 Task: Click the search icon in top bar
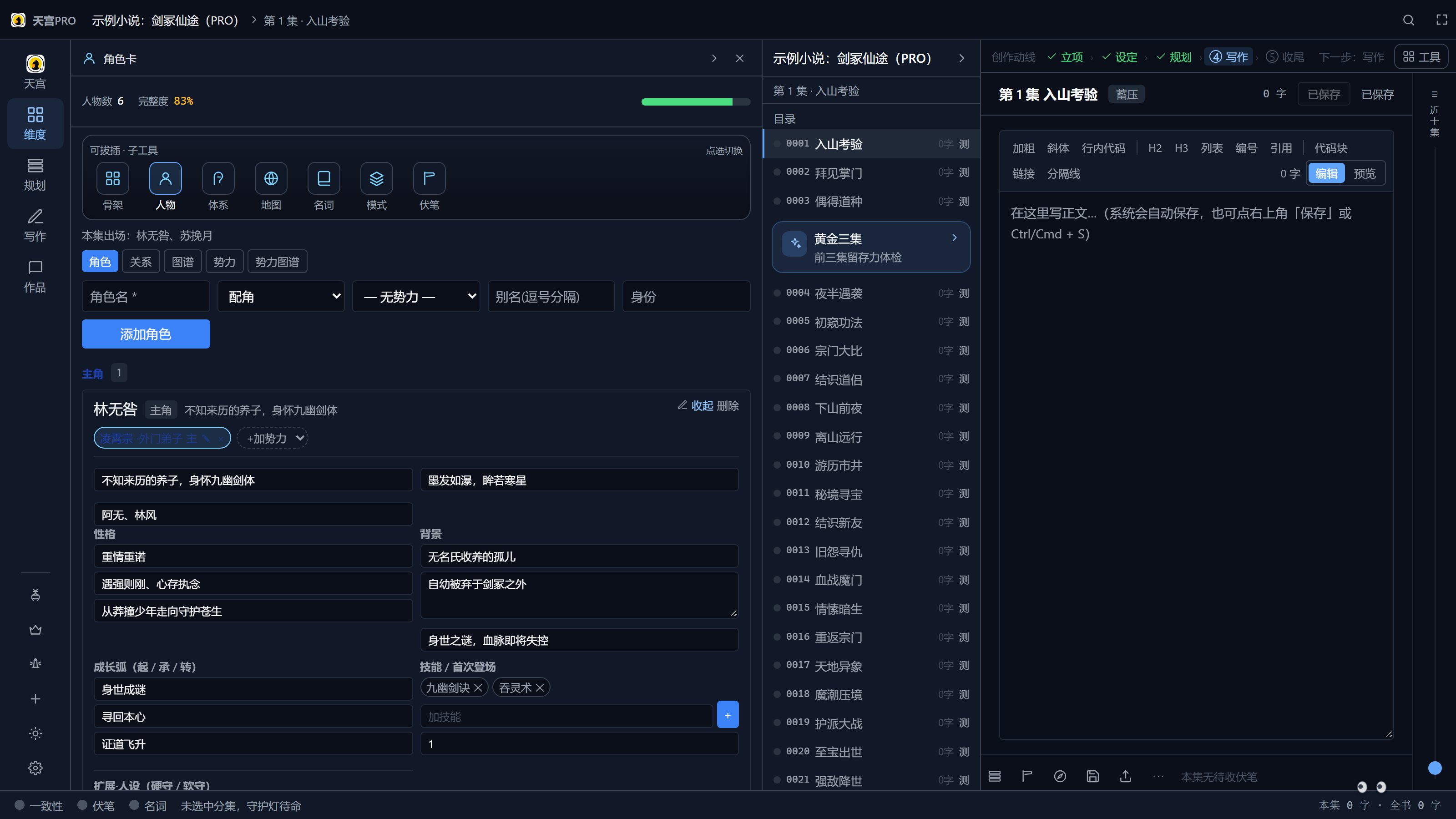(x=1408, y=20)
